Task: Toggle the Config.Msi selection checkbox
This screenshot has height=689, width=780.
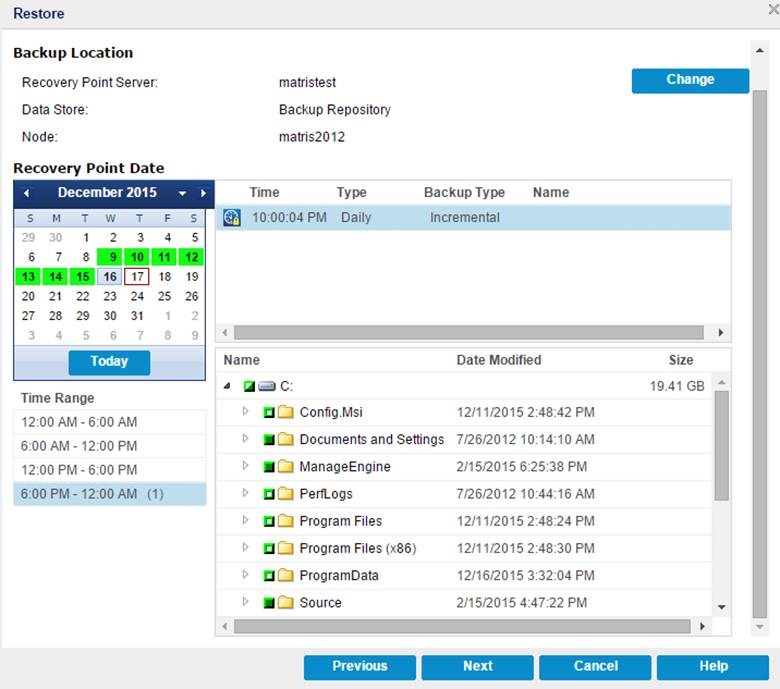Action: click(x=269, y=412)
